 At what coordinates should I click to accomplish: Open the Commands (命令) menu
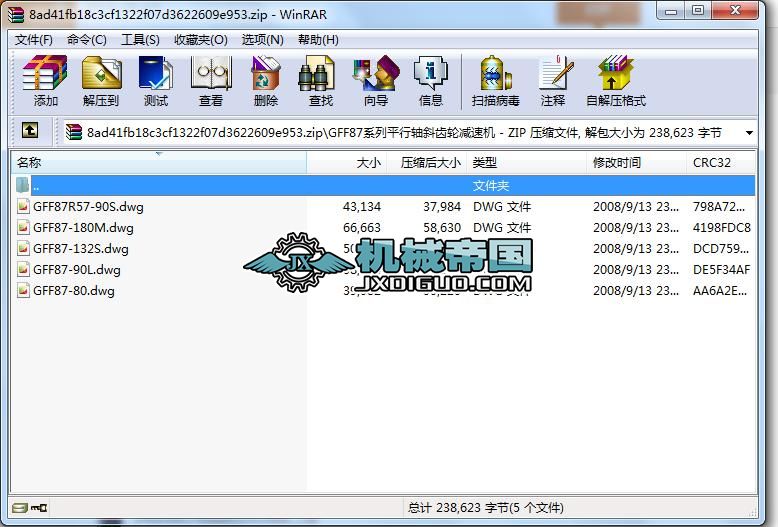click(87, 40)
